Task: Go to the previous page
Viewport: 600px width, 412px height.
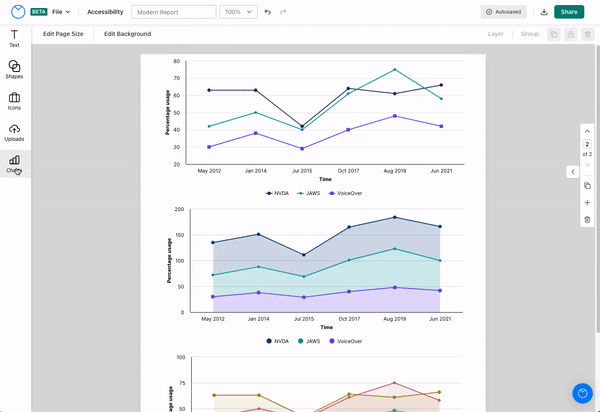Action: [x=587, y=131]
